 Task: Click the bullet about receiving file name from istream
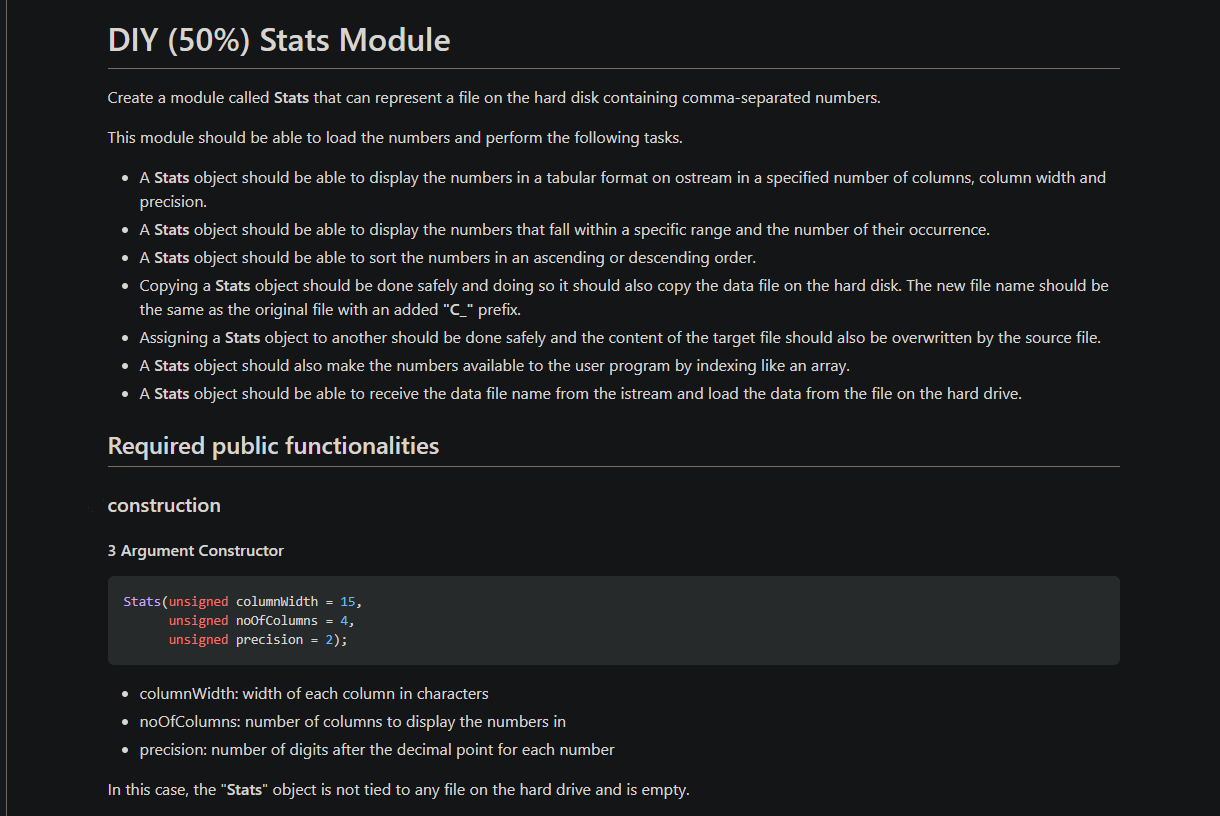580,394
